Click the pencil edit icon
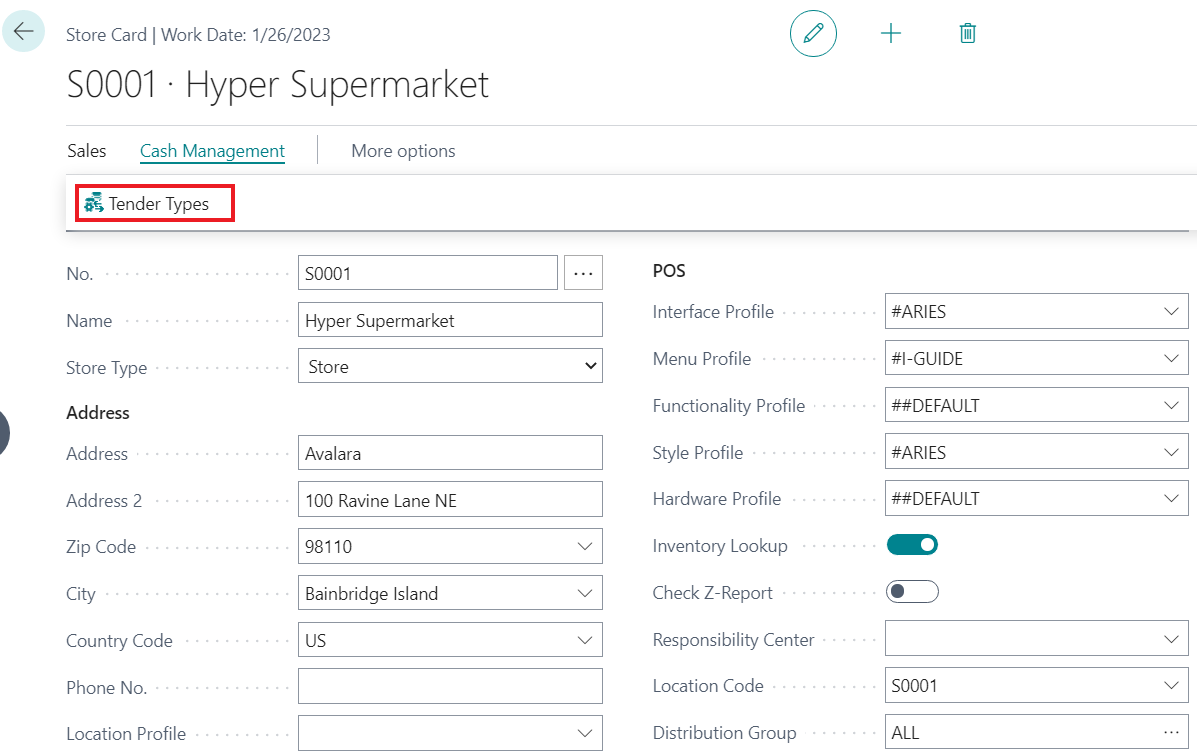1197x756 pixels. click(x=813, y=34)
